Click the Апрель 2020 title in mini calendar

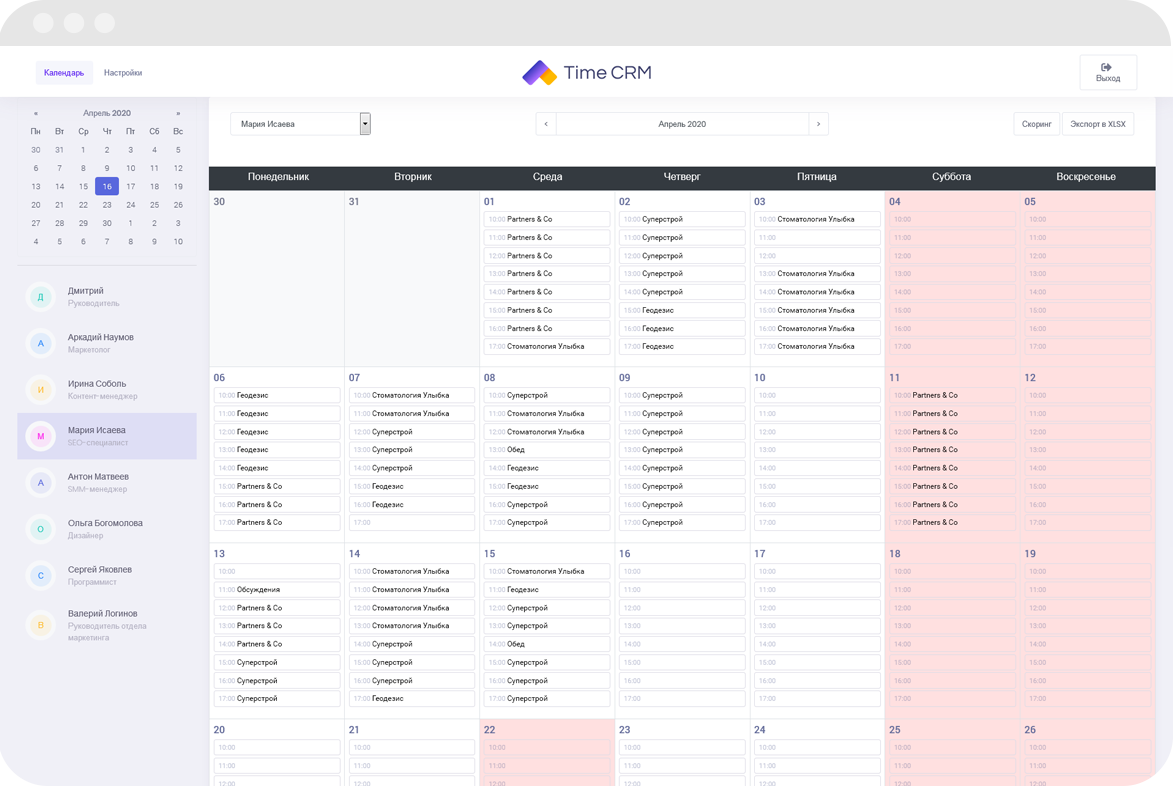(x=107, y=114)
